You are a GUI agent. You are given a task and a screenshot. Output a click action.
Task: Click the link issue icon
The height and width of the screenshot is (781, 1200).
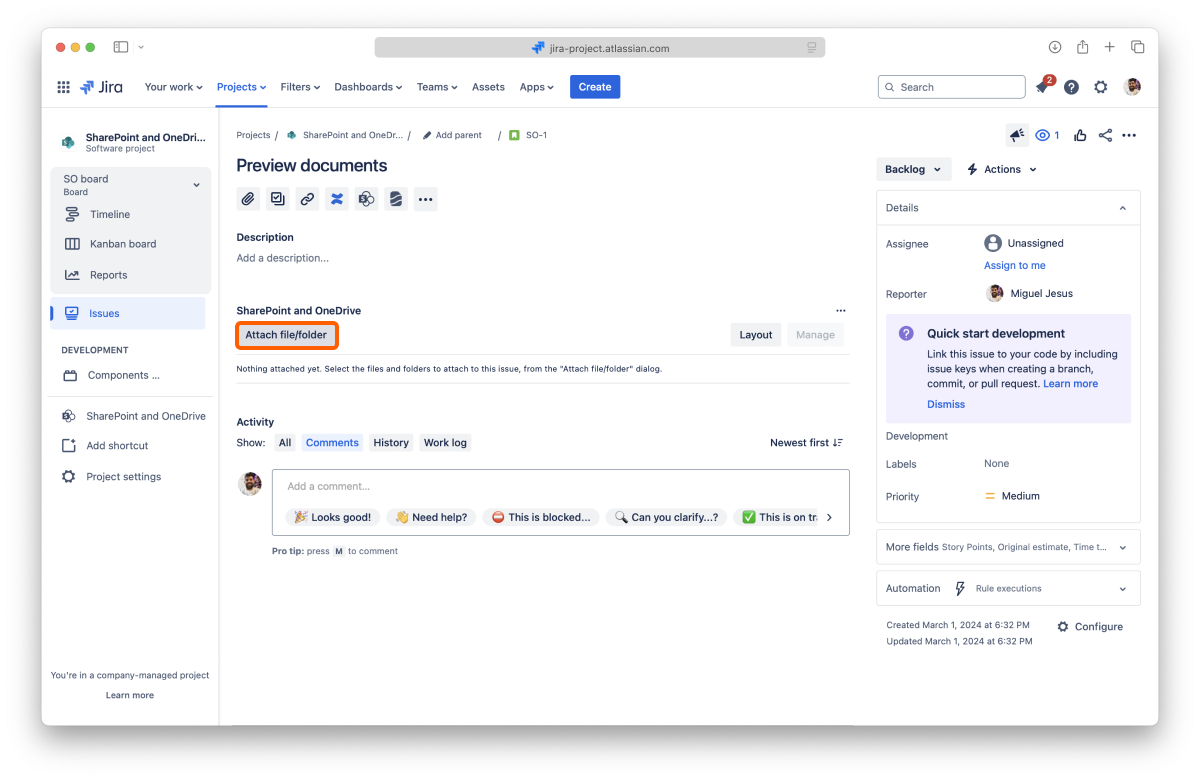click(x=307, y=199)
